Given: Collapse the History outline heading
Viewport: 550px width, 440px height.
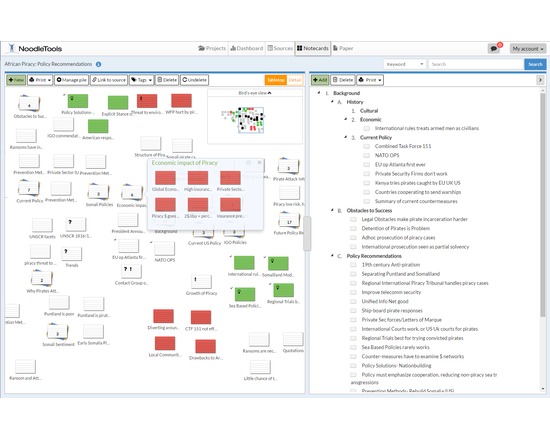Looking at the screenshot, I should click(x=332, y=101).
